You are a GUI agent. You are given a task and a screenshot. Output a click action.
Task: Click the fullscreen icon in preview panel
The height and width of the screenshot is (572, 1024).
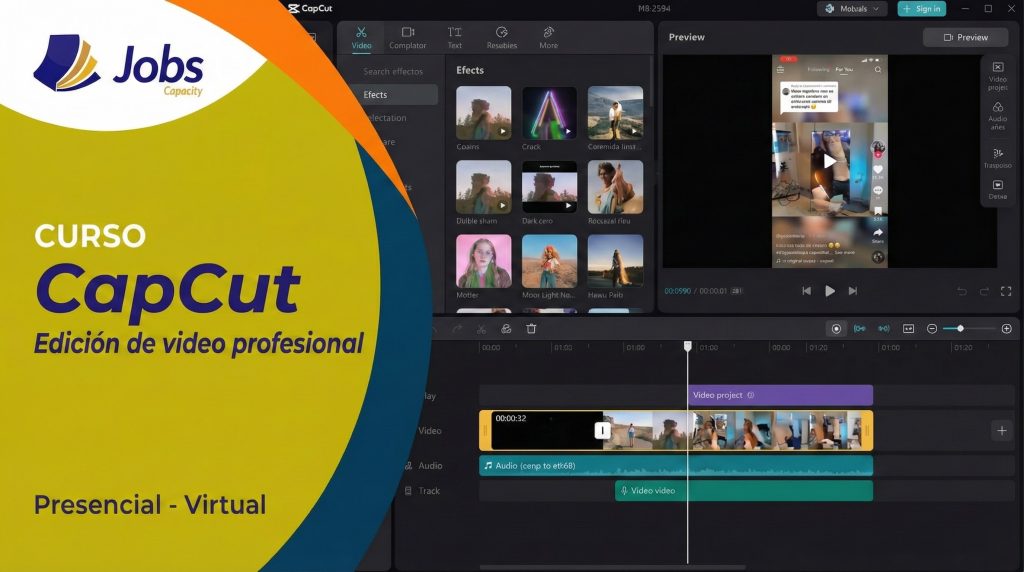1007,291
